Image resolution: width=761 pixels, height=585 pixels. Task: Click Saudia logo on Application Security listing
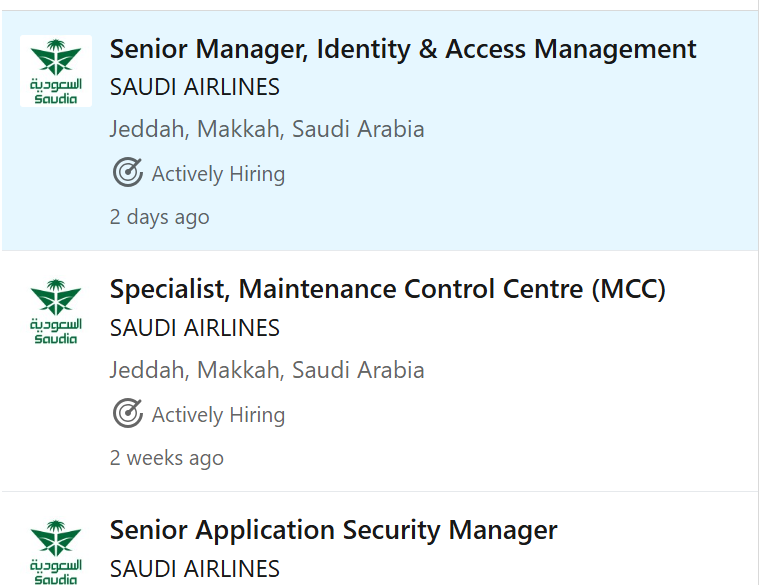pos(56,552)
